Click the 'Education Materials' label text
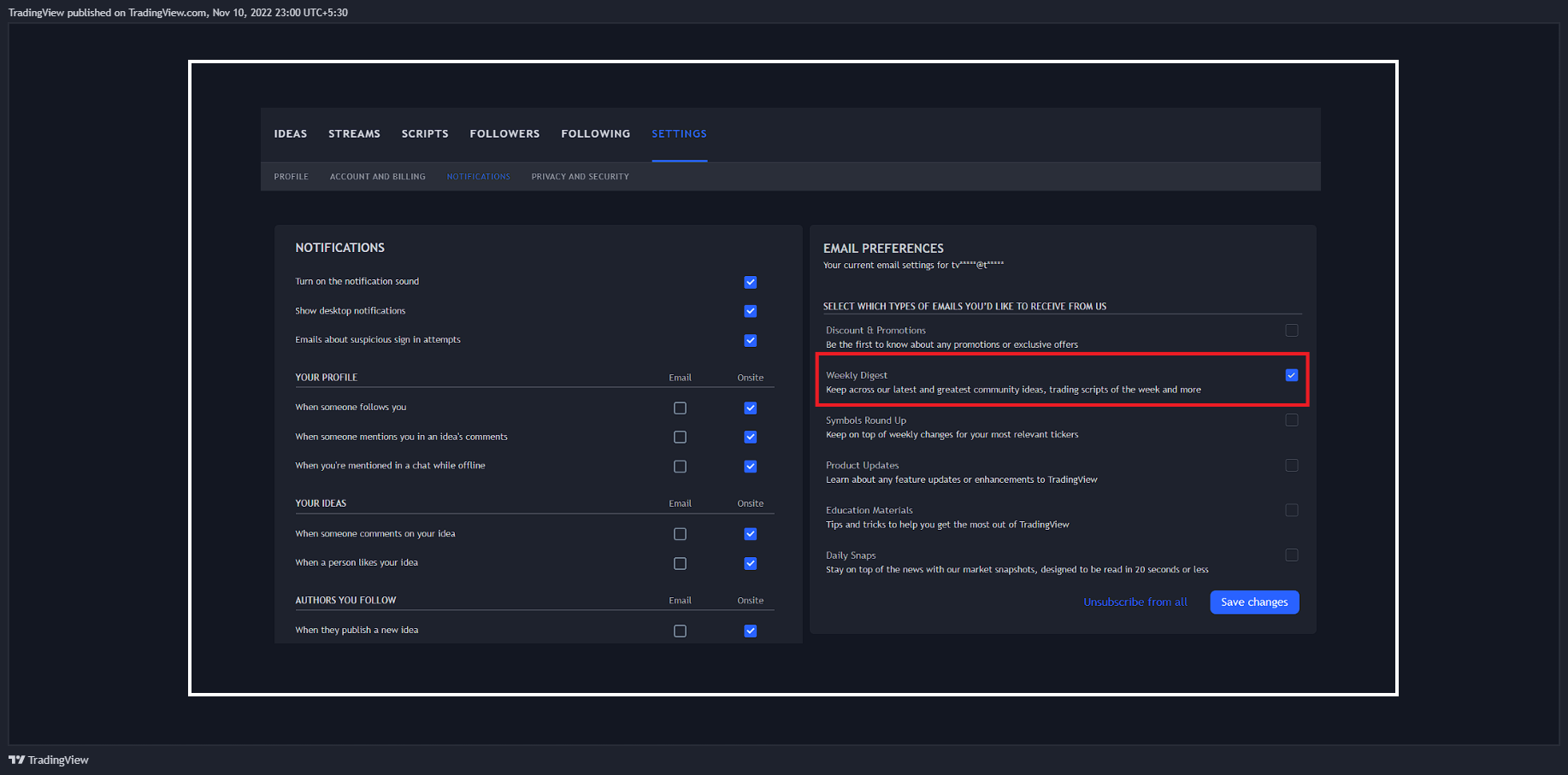 click(x=869, y=510)
